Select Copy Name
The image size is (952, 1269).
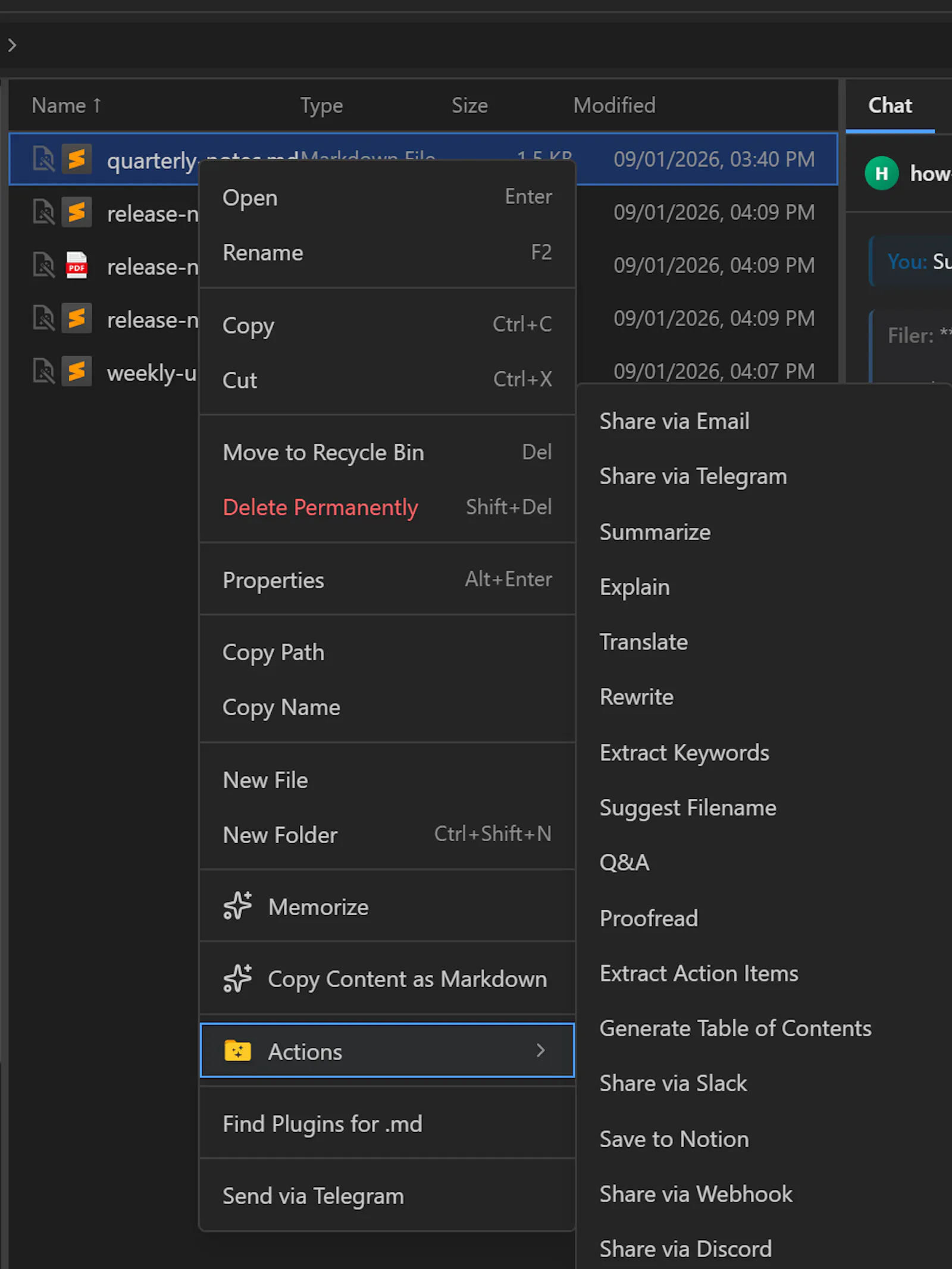coord(387,707)
